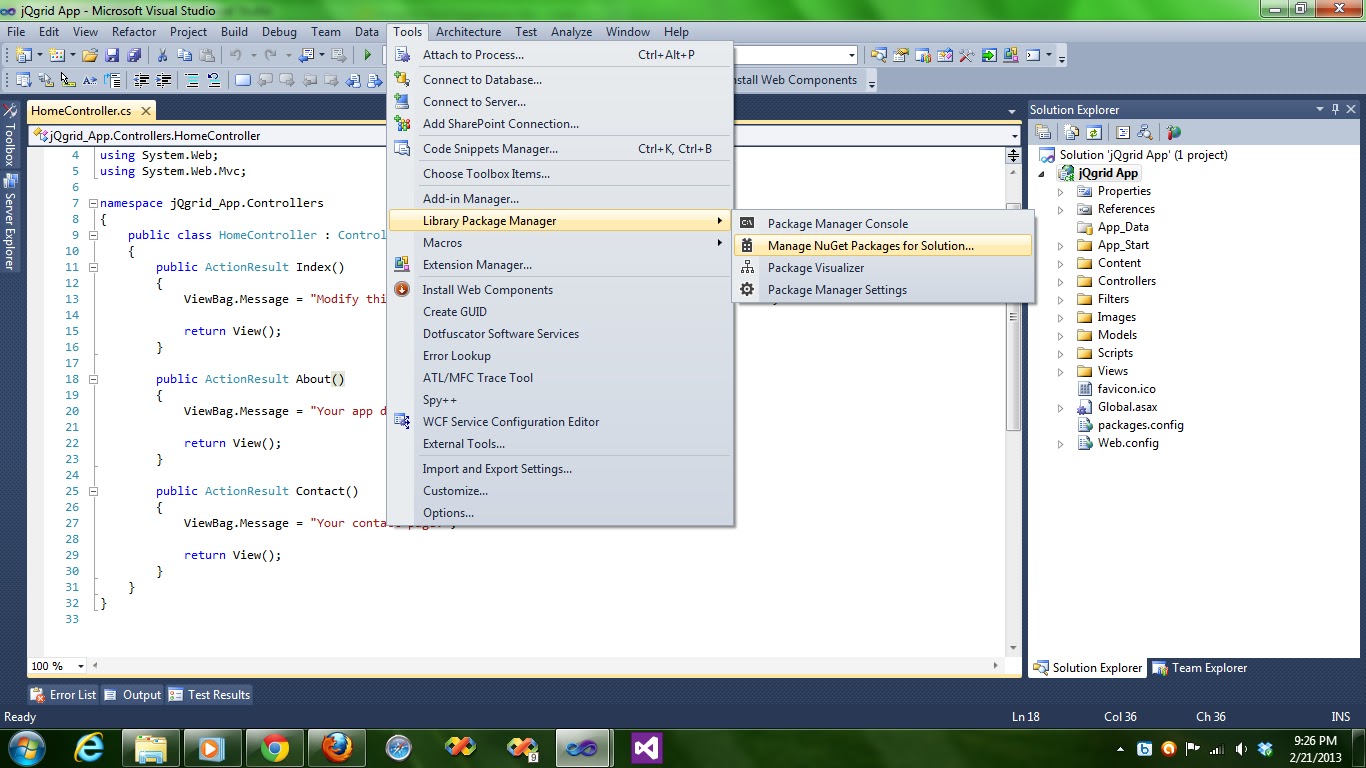Image resolution: width=1366 pixels, height=768 pixels.
Task: Open the Properties icon in Solution Explorer toolbar
Action: 1044,132
